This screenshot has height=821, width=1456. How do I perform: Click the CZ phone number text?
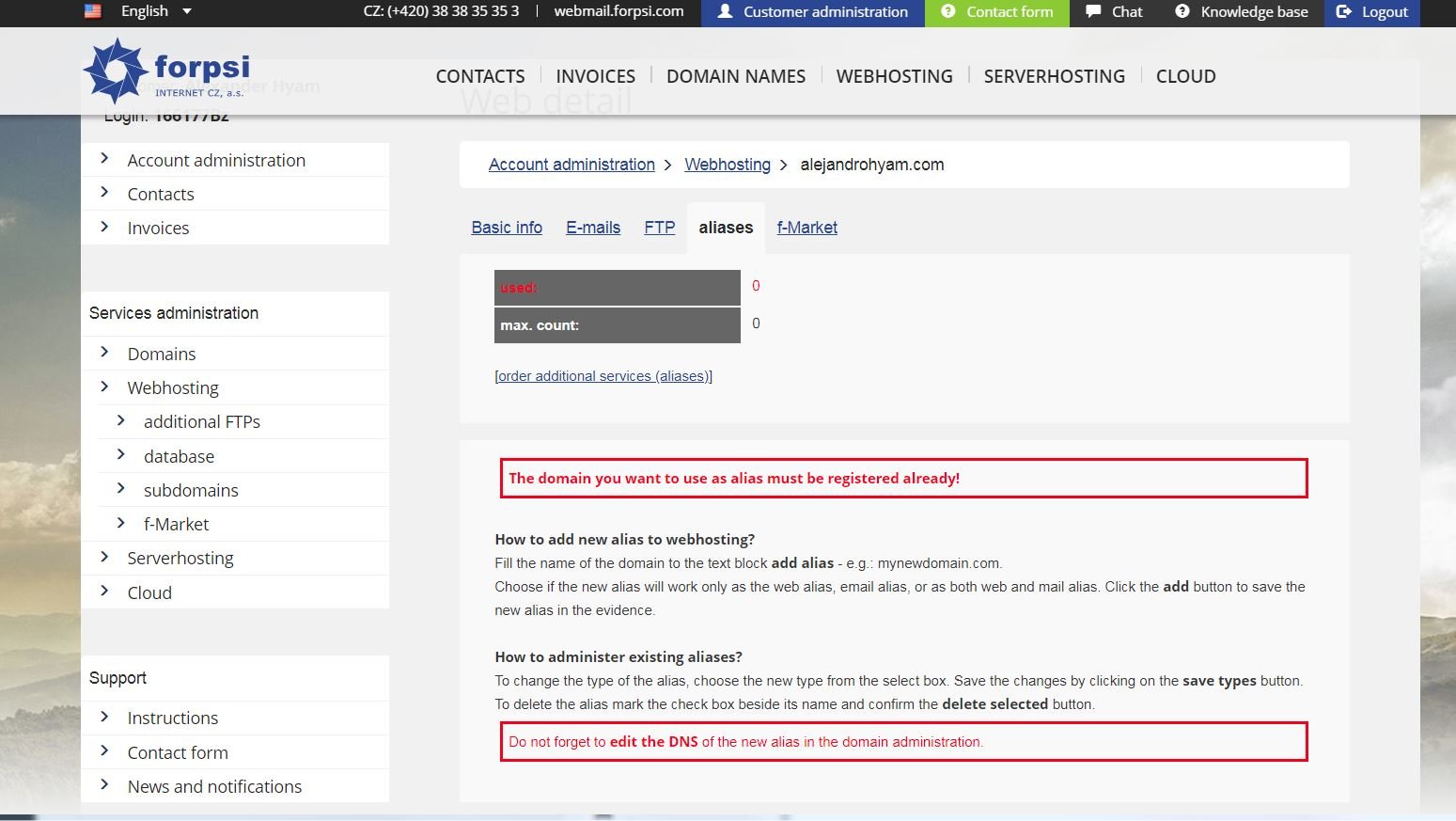click(441, 11)
